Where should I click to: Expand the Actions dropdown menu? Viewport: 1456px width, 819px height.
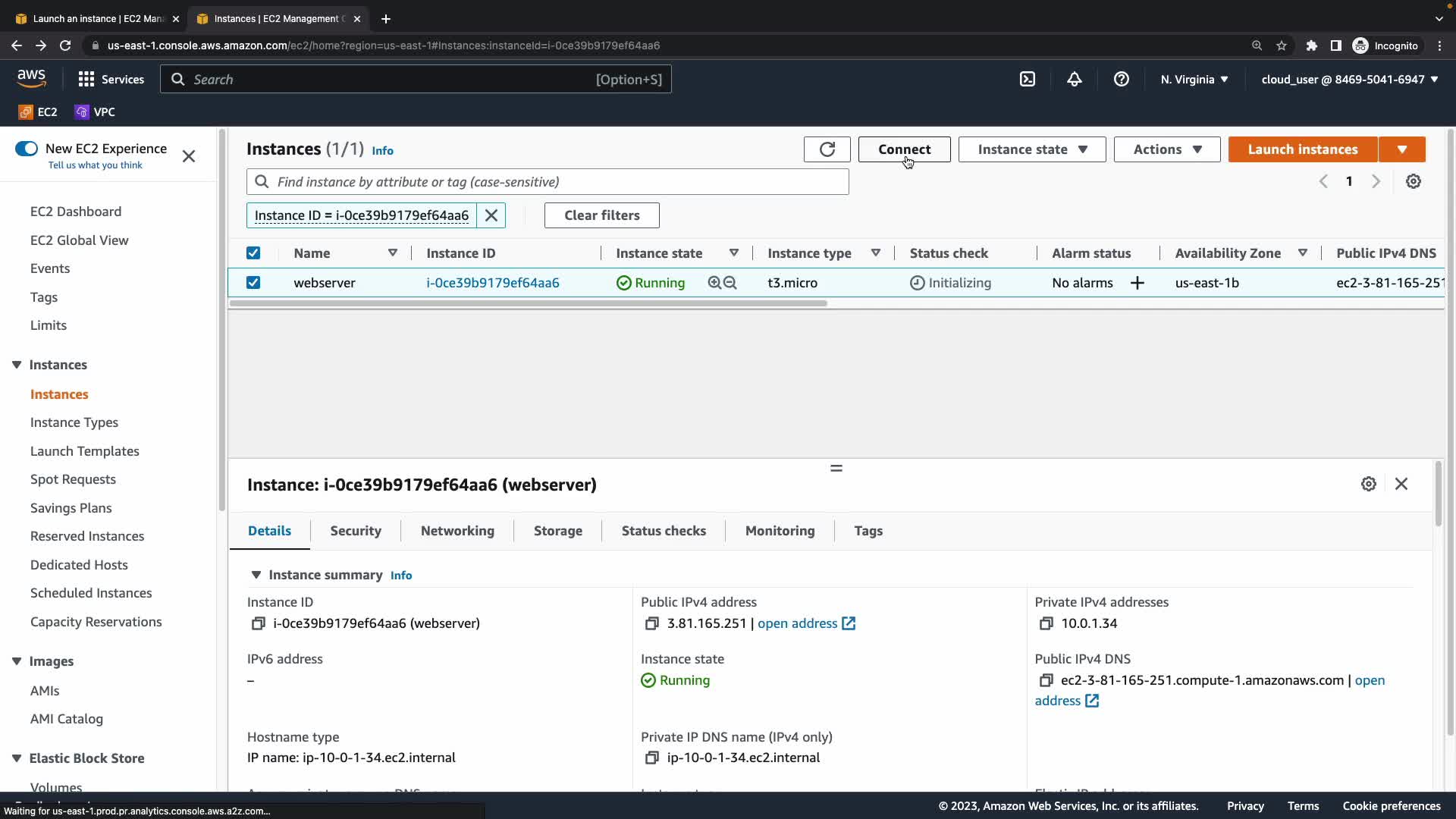point(1166,149)
